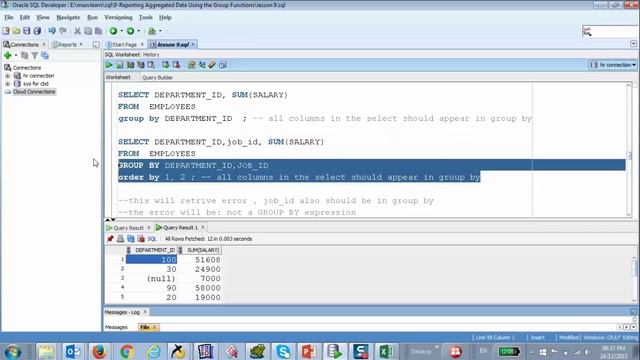Viewport: 640px width, 360px height.
Task: Click the red pin icon in Query Result
Action: [110, 239]
